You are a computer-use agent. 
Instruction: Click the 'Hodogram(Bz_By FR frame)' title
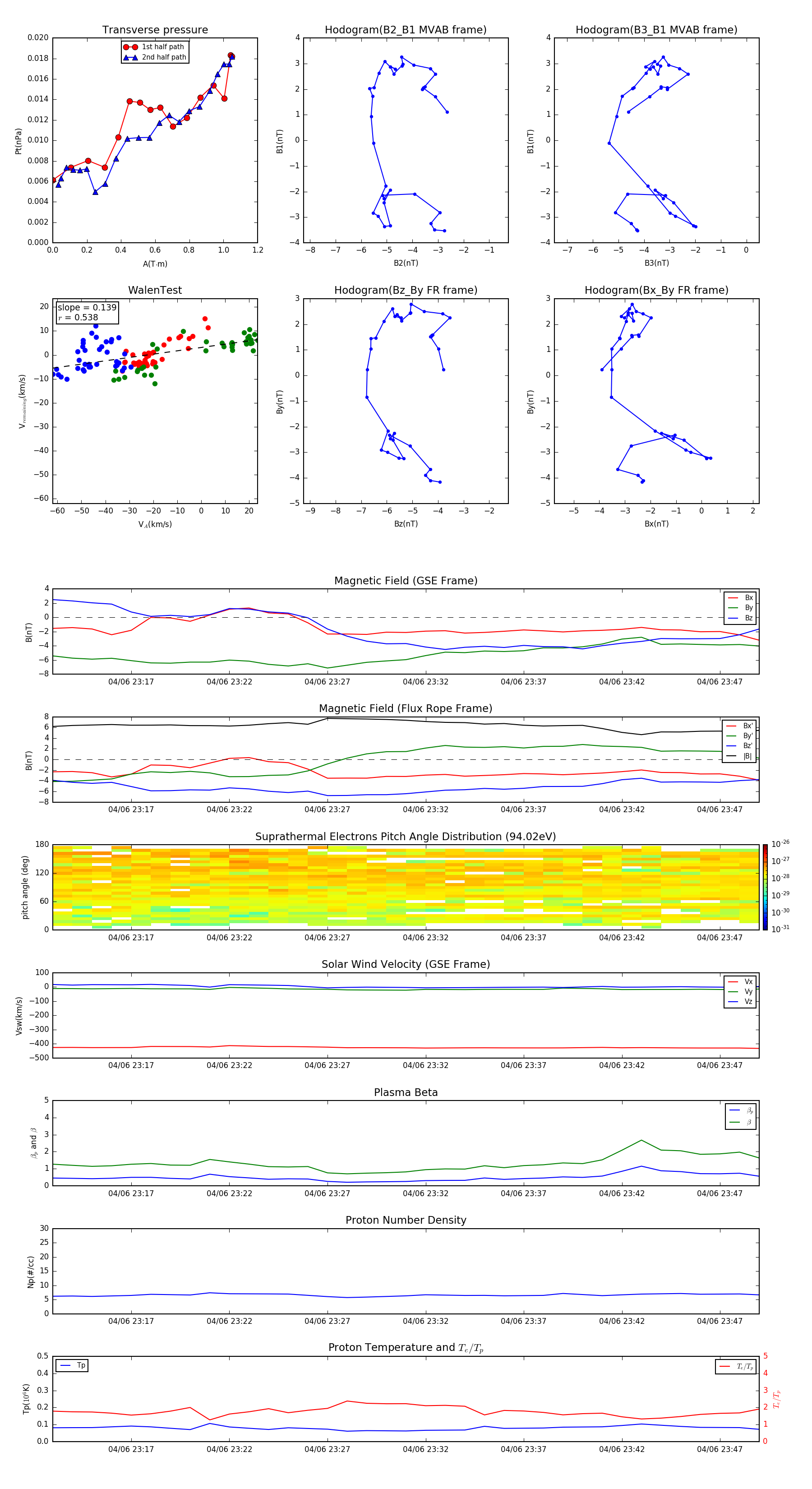pos(406,290)
